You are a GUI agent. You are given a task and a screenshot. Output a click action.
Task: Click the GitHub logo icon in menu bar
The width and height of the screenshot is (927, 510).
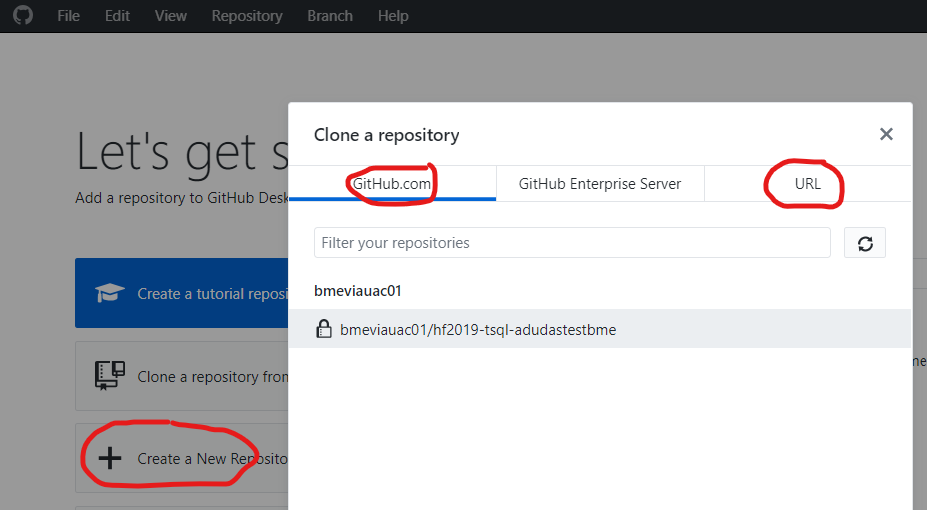tap(22, 16)
